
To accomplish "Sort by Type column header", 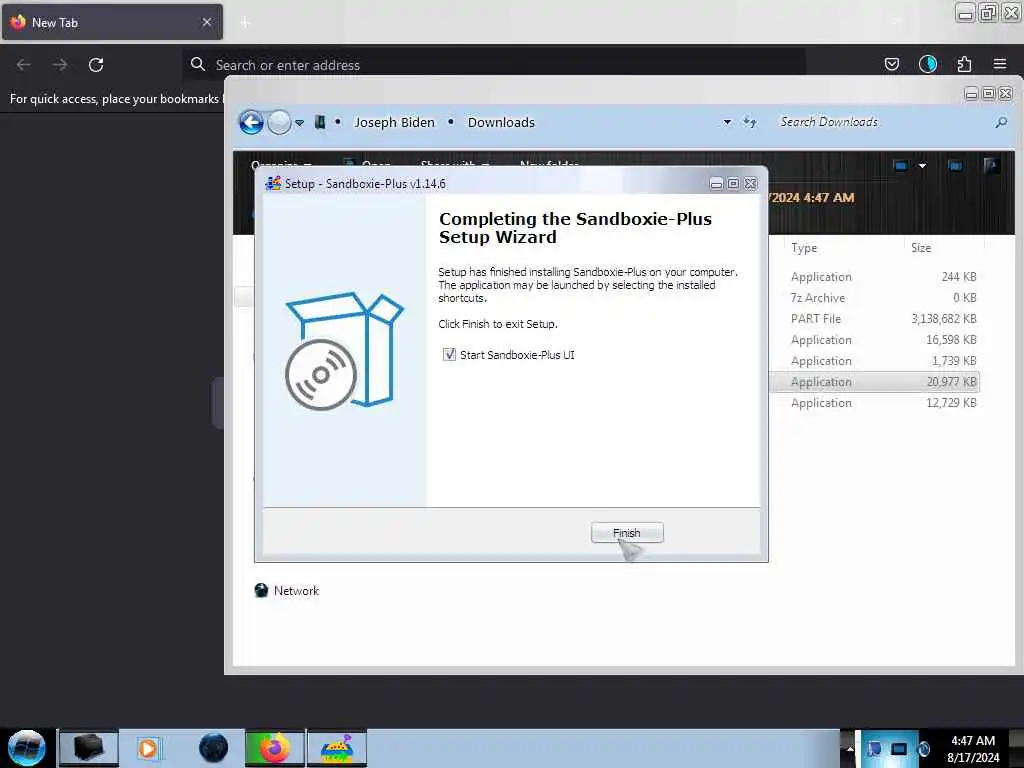I will [x=804, y=248].
